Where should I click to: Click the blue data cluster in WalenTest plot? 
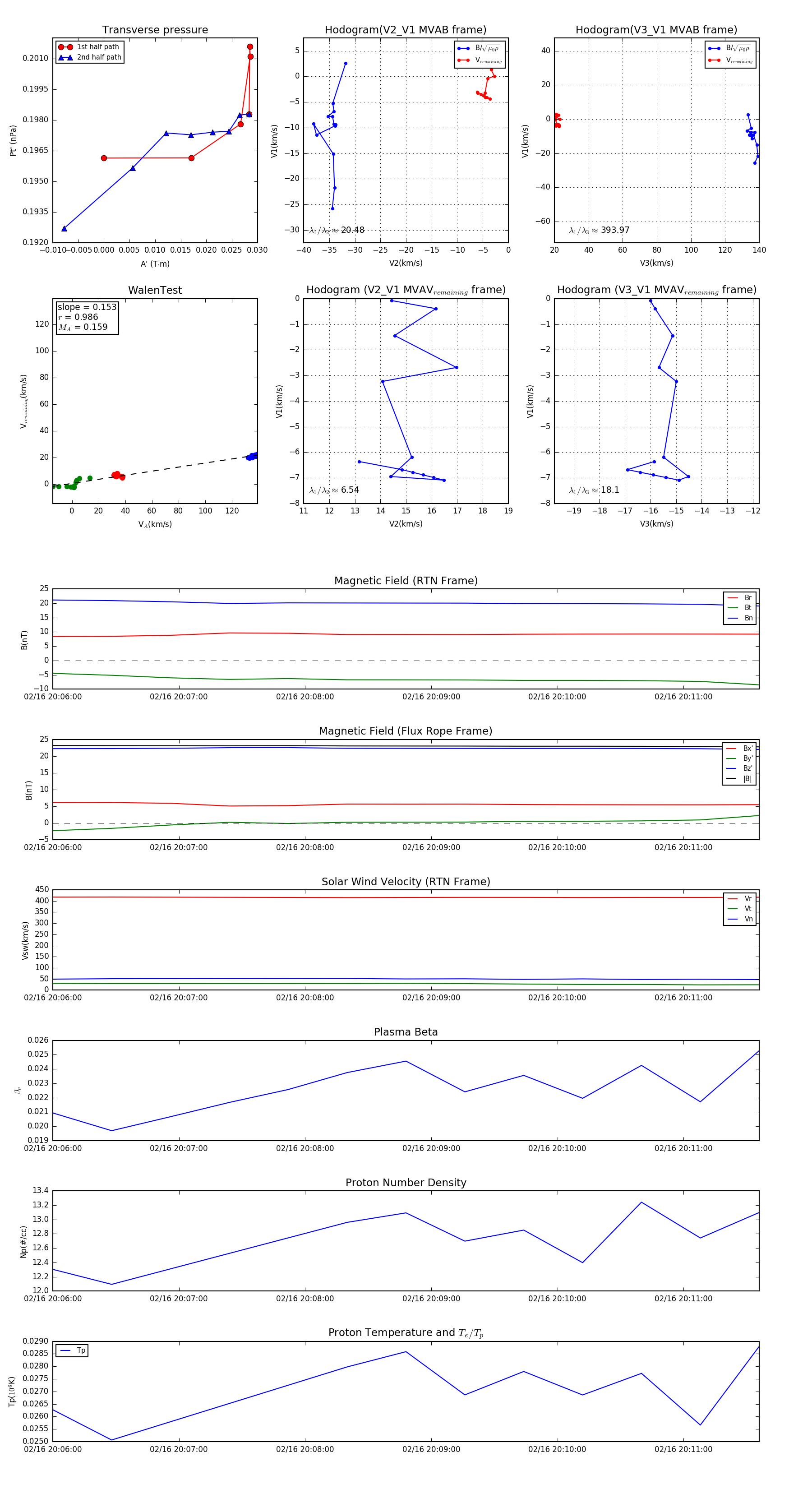[252, 456]
